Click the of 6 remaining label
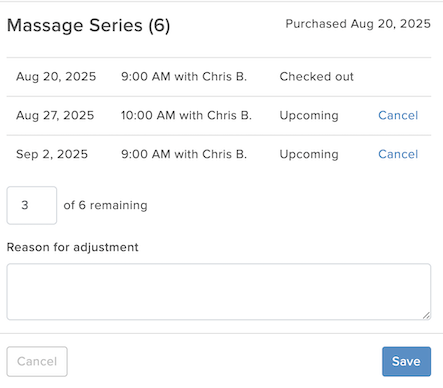The width and height of the screenshot is (443, 388). [x=105, y=206]
